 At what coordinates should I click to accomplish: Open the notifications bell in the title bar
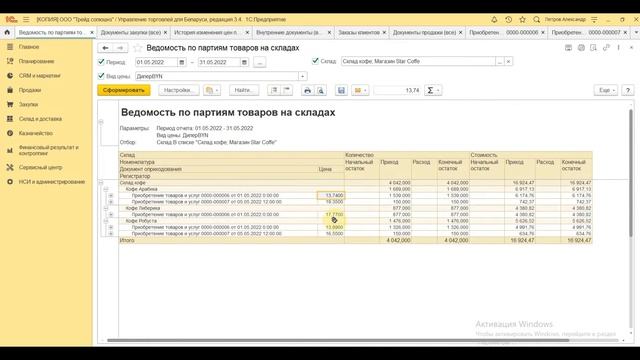[494, 19]
